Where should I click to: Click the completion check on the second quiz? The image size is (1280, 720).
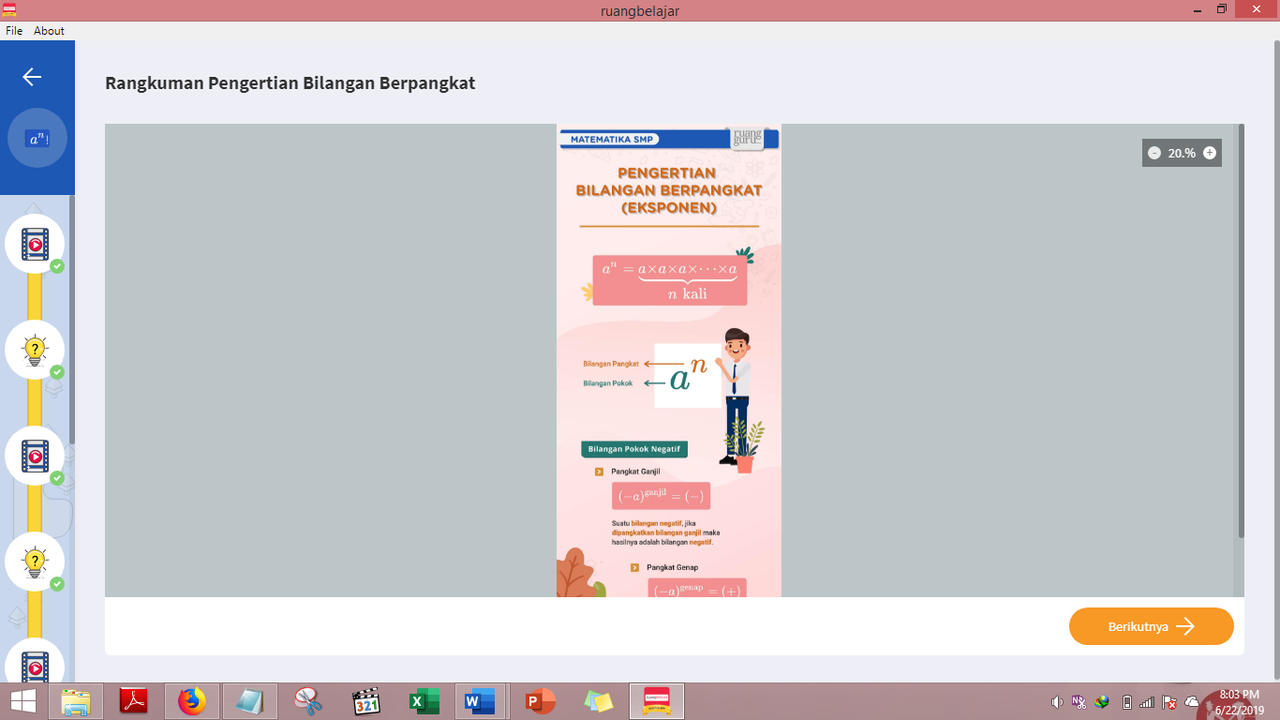pos(56,584)
